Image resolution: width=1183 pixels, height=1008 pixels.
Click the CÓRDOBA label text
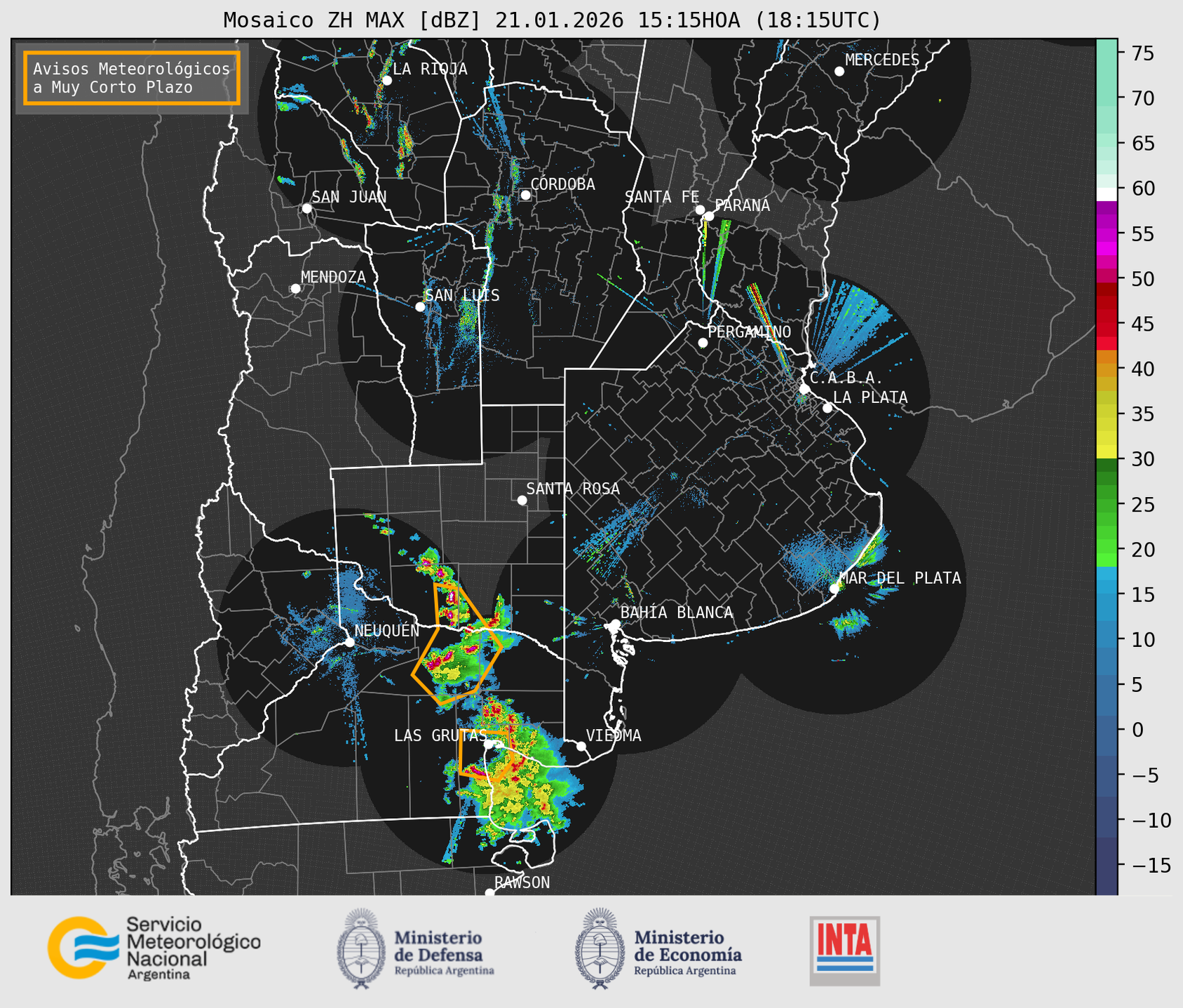pos(562,184)
